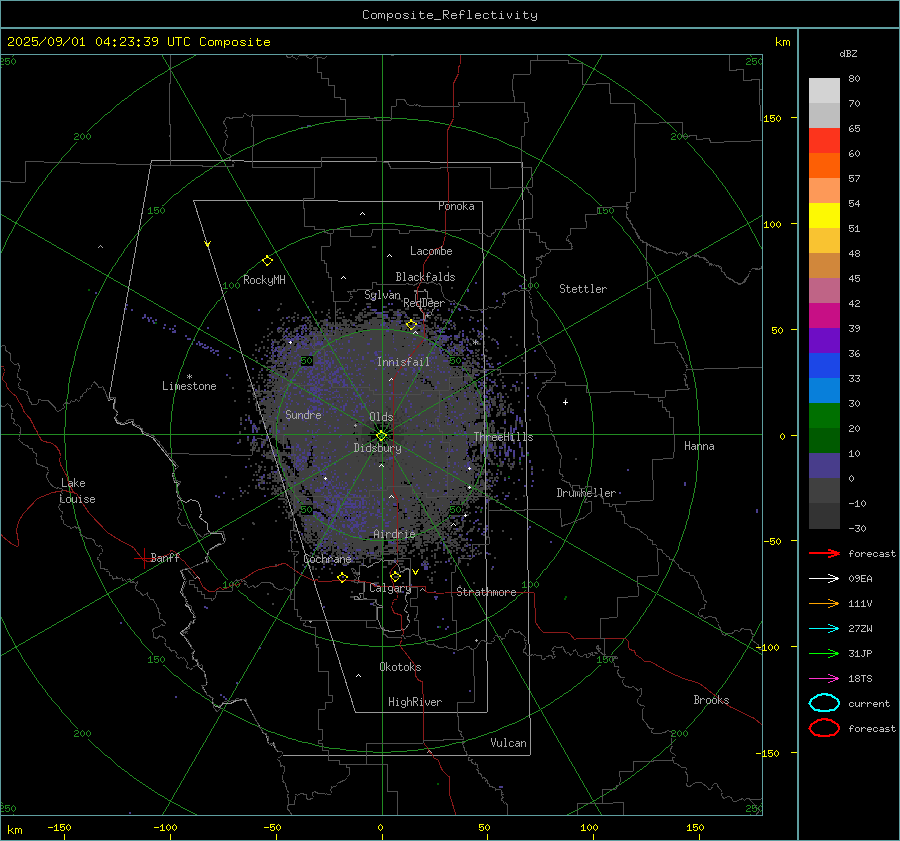Click the yellow diamond marker near RedDeer
The height and width of the screenshot is (841, 900).
411,325
